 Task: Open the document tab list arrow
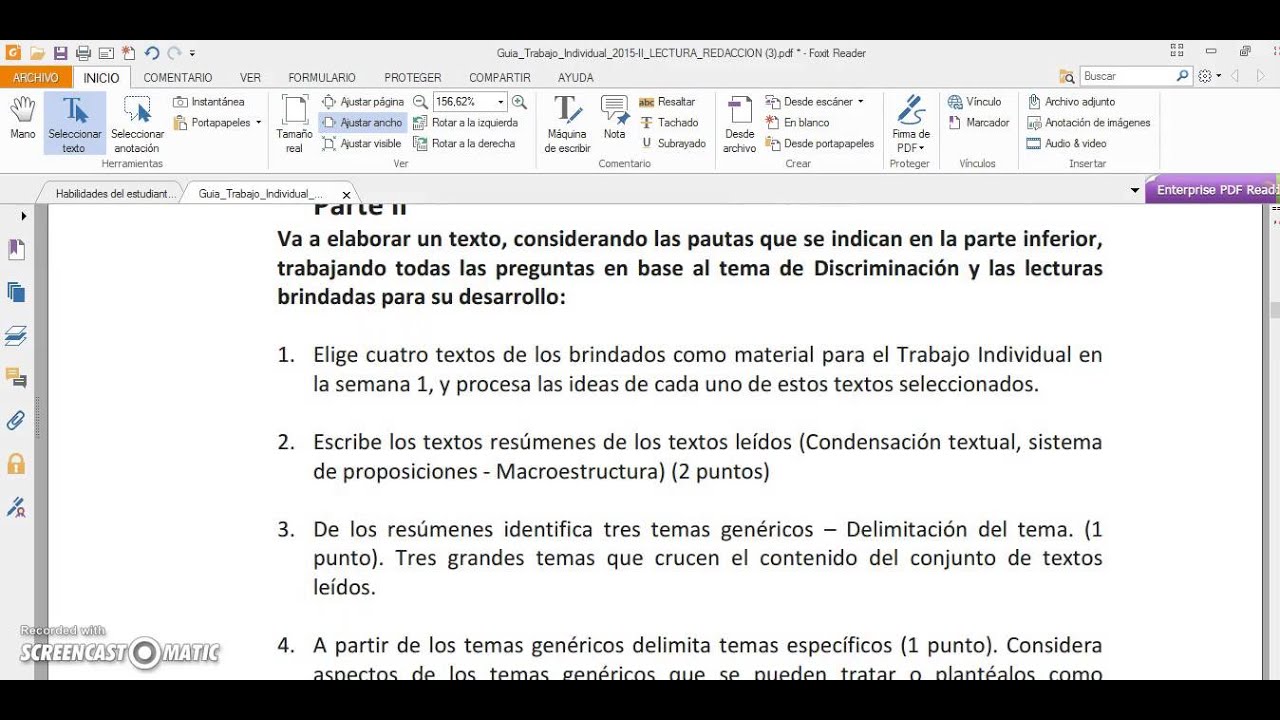pyautogui.click(x=1135, y=190)
